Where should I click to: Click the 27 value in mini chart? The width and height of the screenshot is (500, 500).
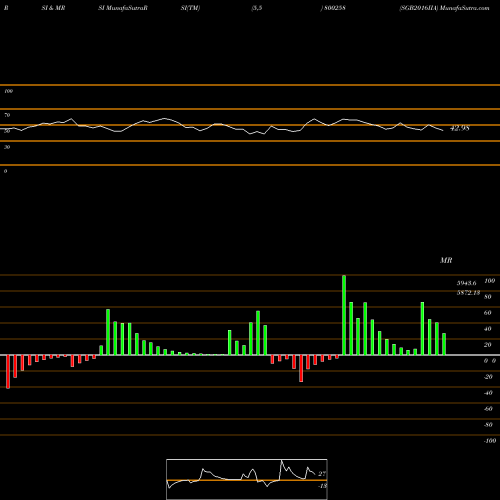(x=322, y=474)
